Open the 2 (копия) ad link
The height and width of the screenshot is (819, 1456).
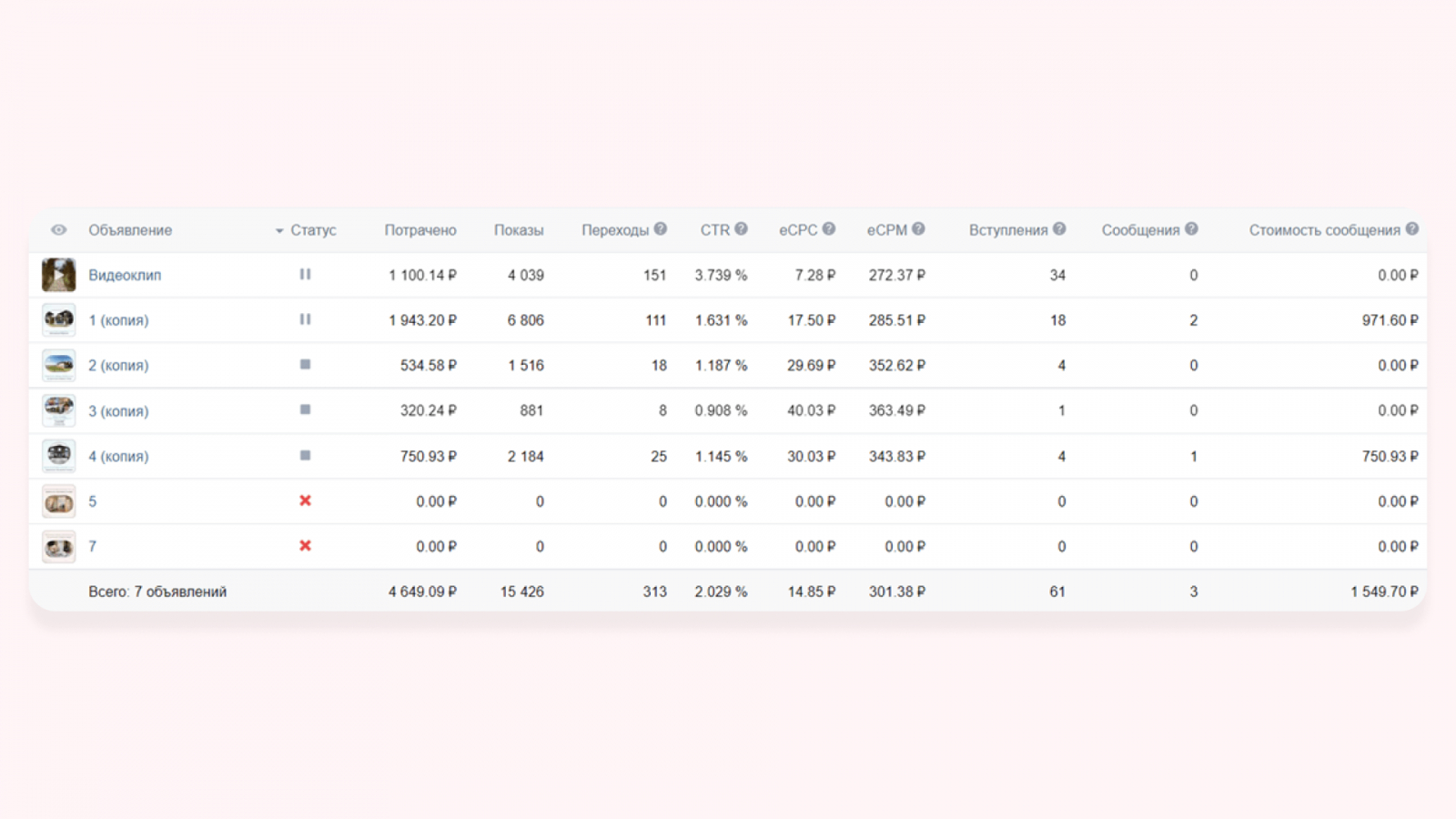[118, 366]
